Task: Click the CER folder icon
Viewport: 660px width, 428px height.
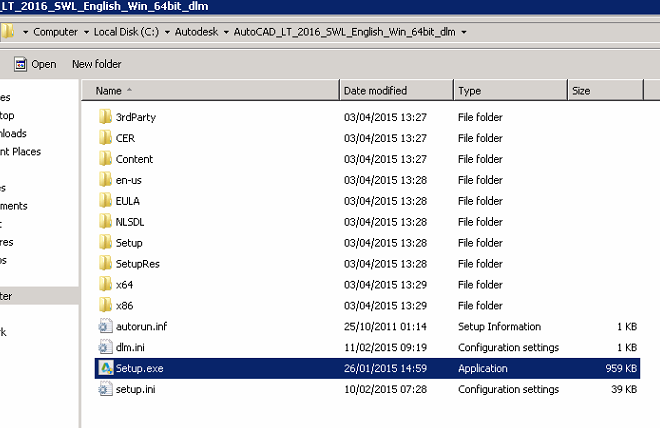Action: (105, 138)
